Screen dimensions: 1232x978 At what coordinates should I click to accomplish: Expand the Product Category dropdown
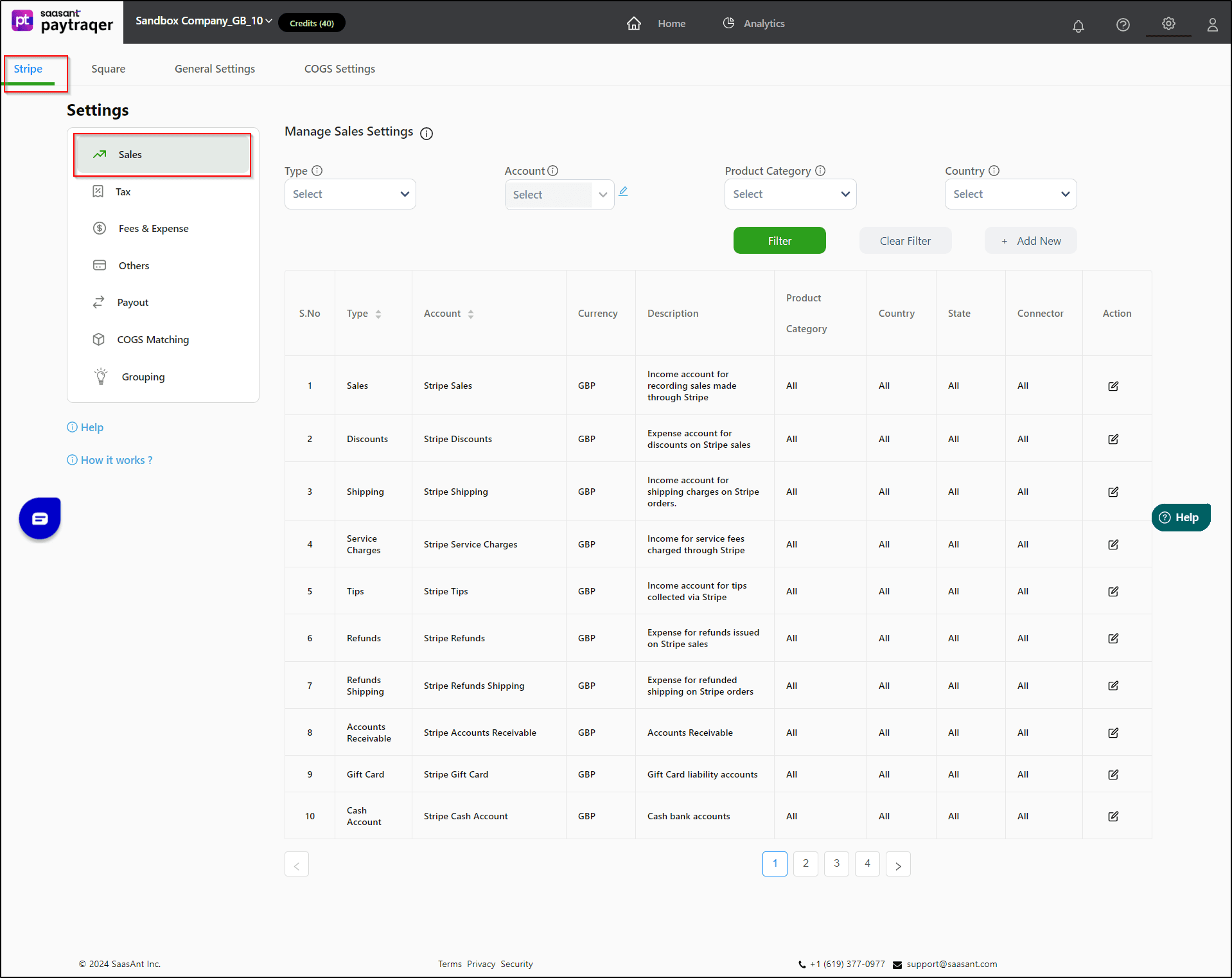[791, 194]
